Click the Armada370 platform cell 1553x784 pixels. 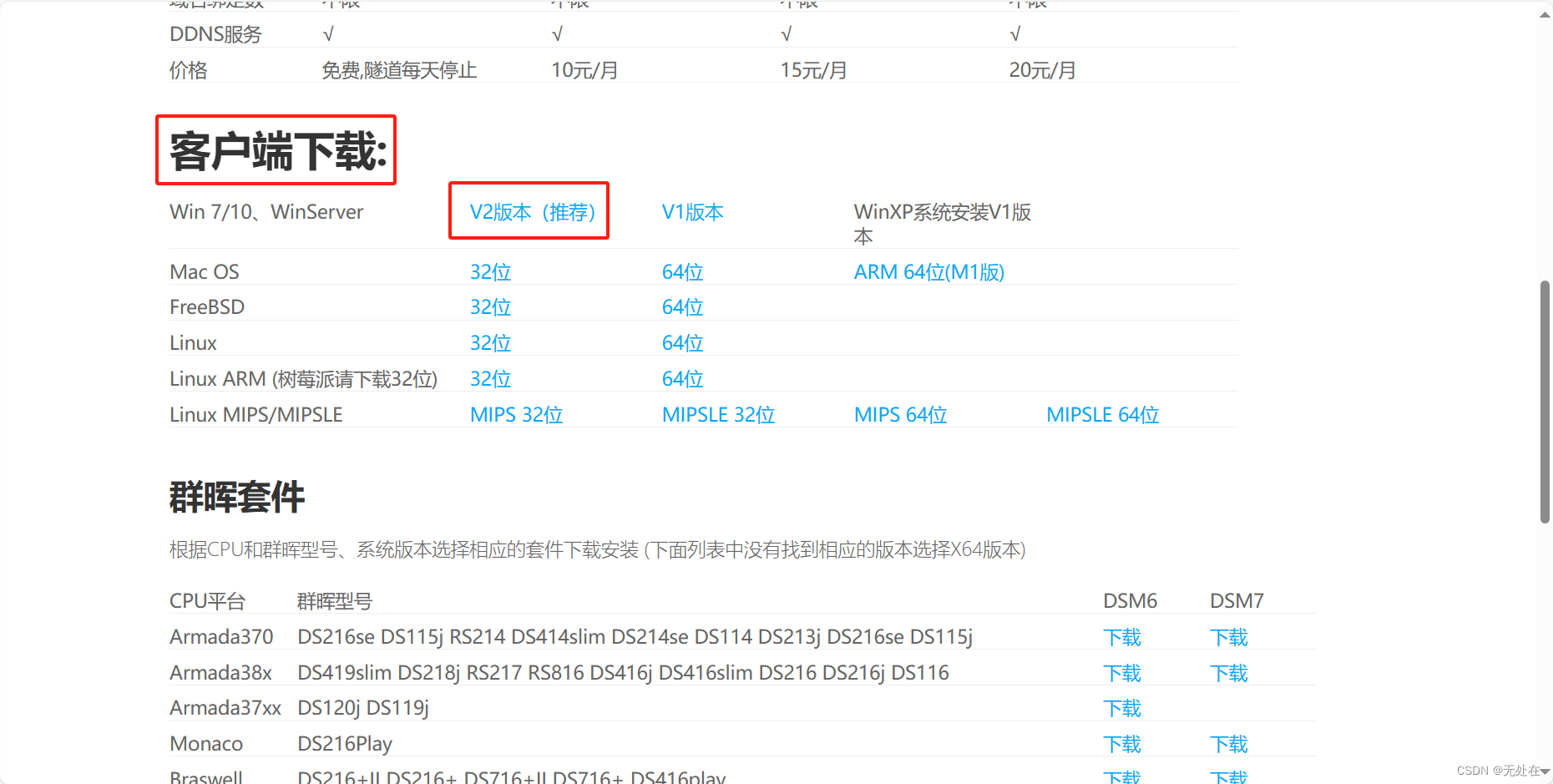pos(221,637)
